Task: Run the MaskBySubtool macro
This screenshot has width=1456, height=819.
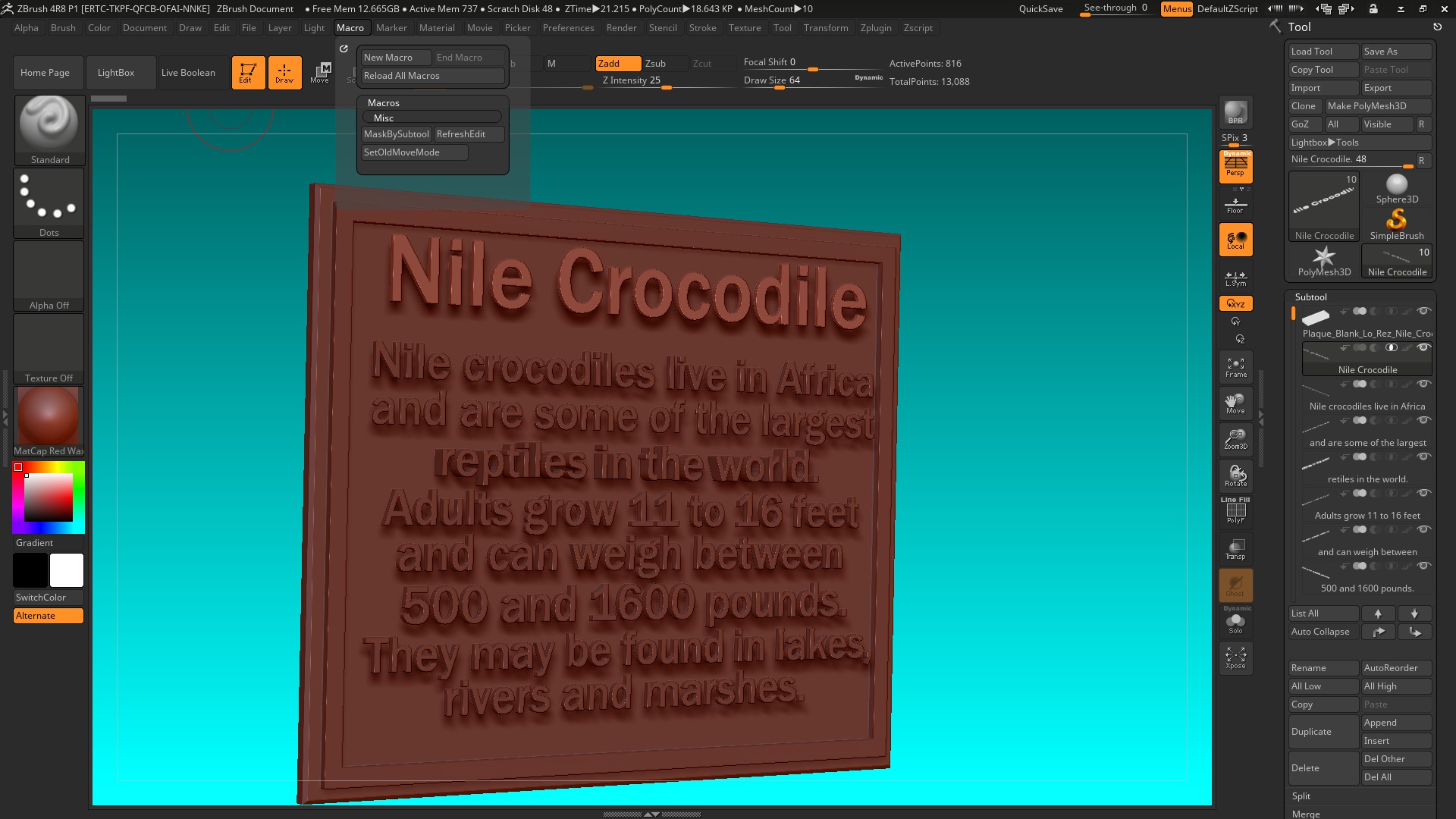Action: (x=396, y=134)
